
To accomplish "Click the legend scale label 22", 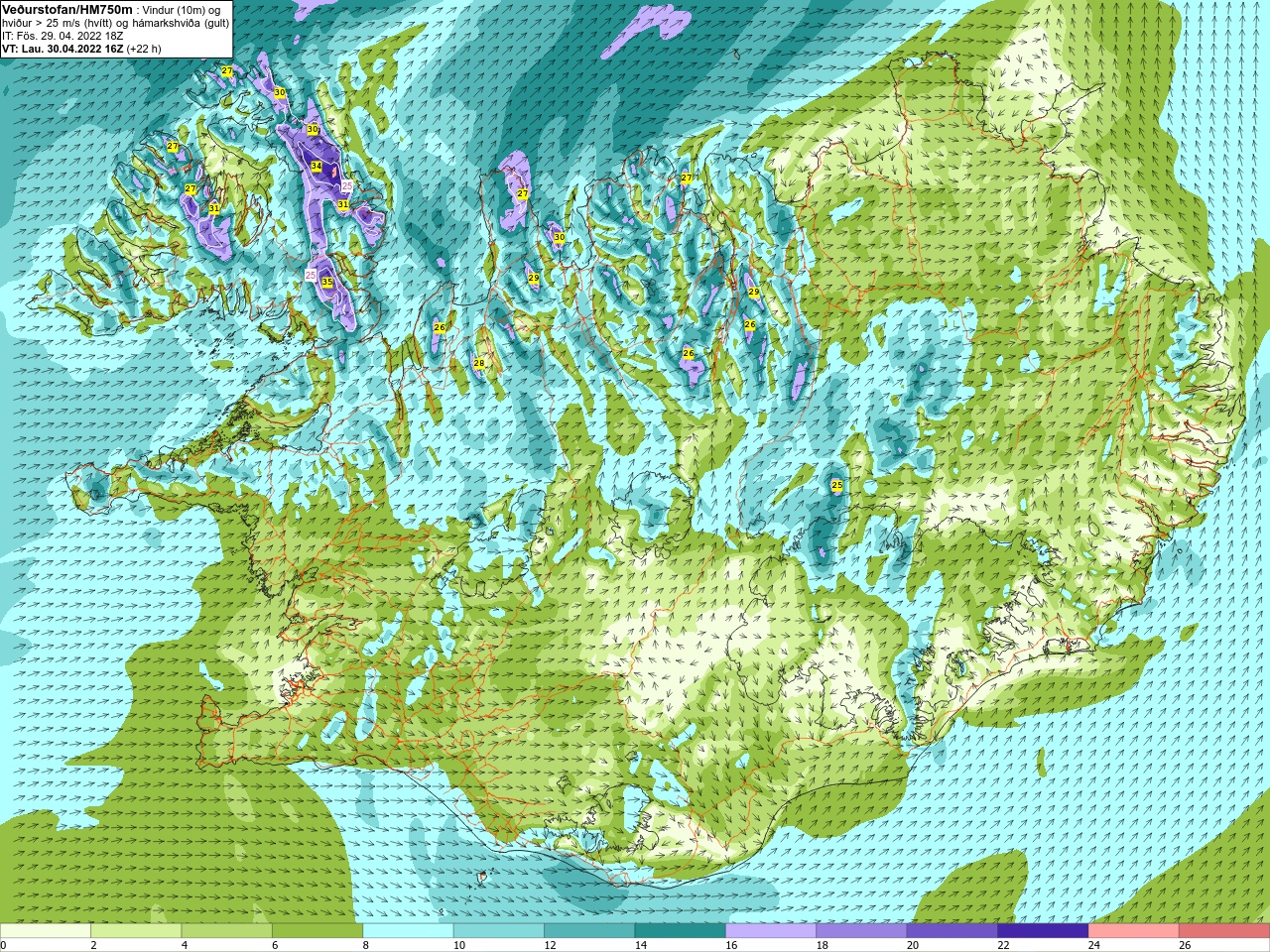I will tap(1003, 945).
